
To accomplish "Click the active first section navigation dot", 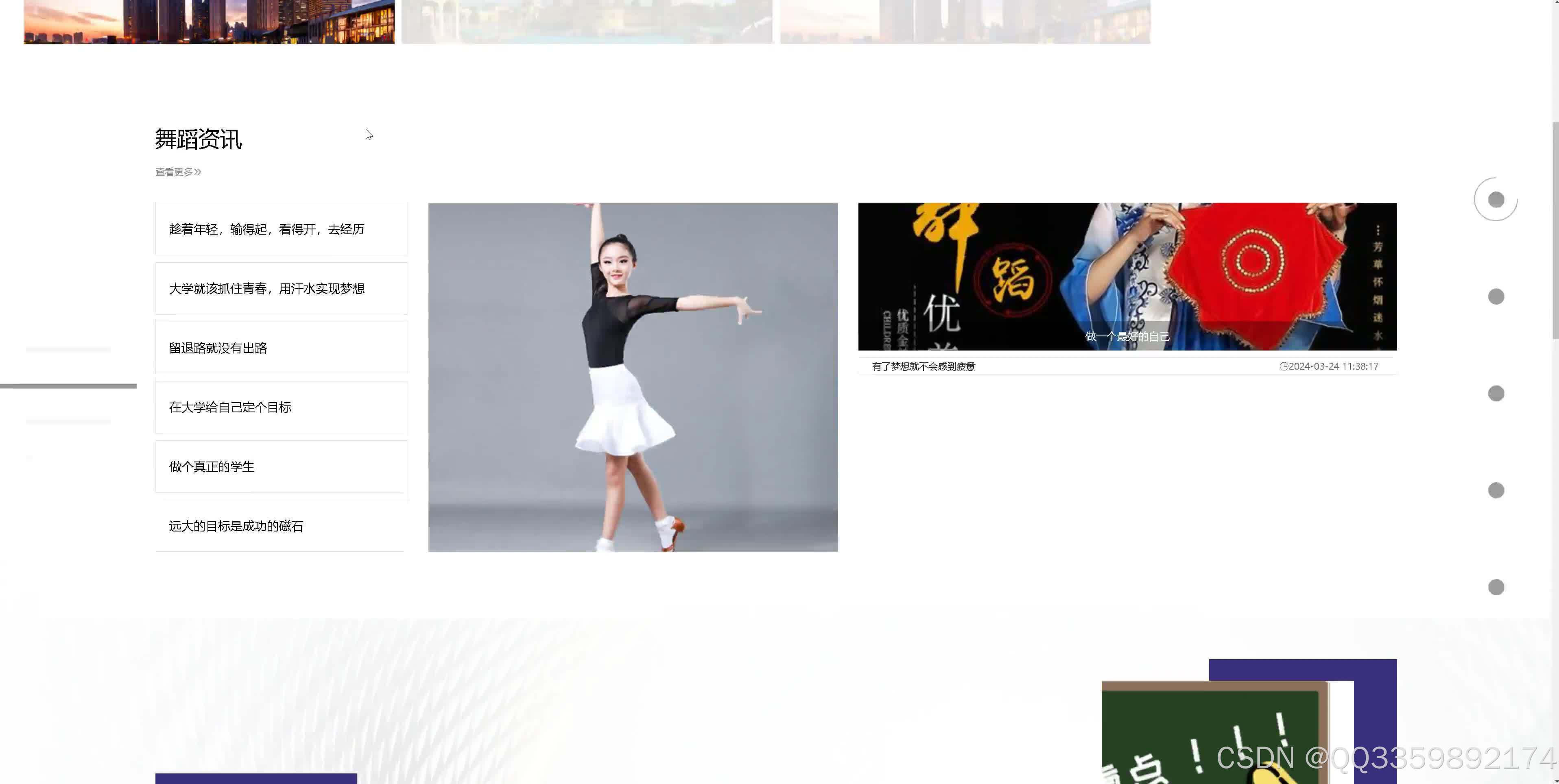I will 1496,200.
